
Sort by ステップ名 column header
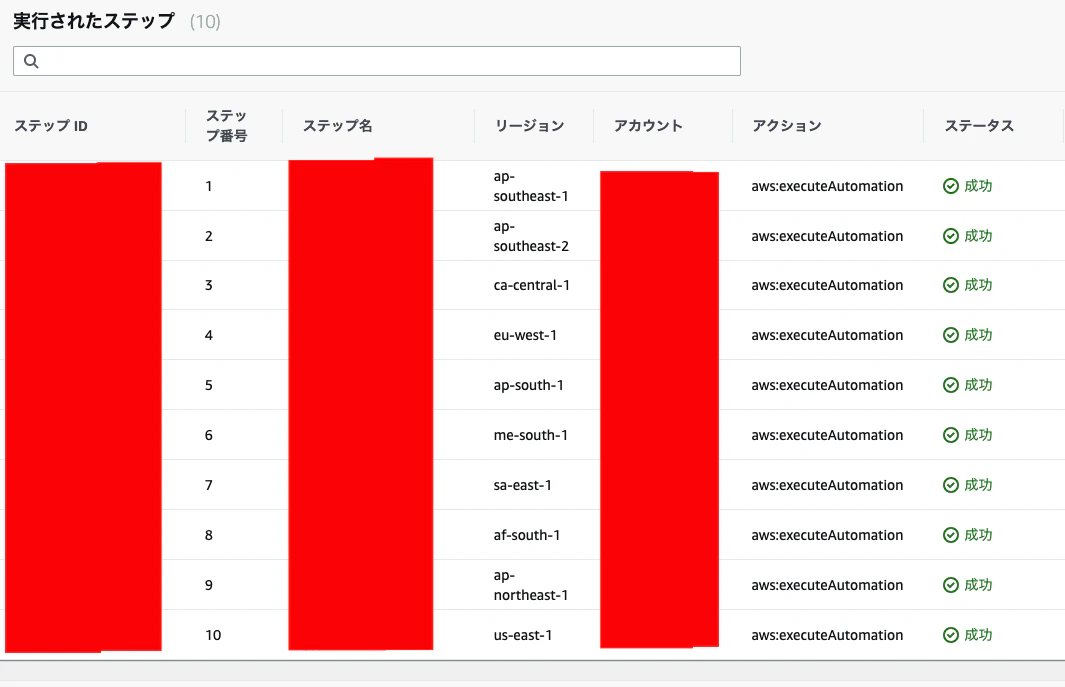click(x=338, y=126)
